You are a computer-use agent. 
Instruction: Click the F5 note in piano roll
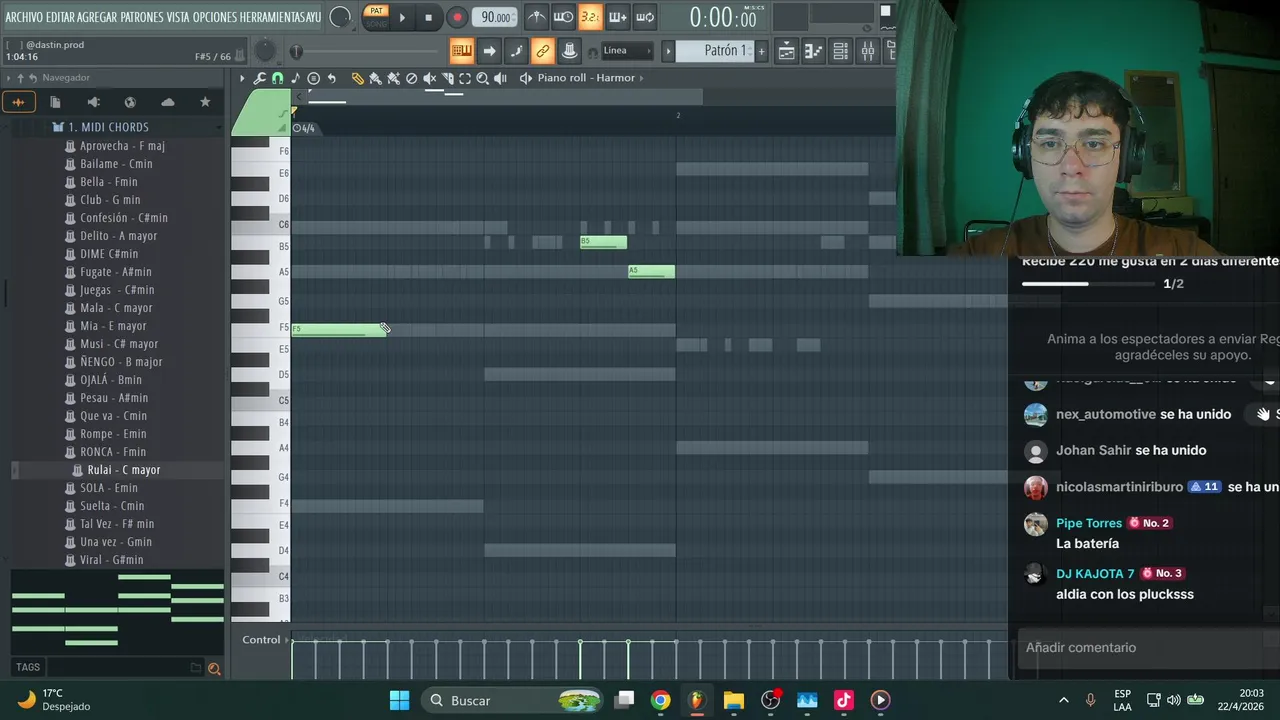338,329
